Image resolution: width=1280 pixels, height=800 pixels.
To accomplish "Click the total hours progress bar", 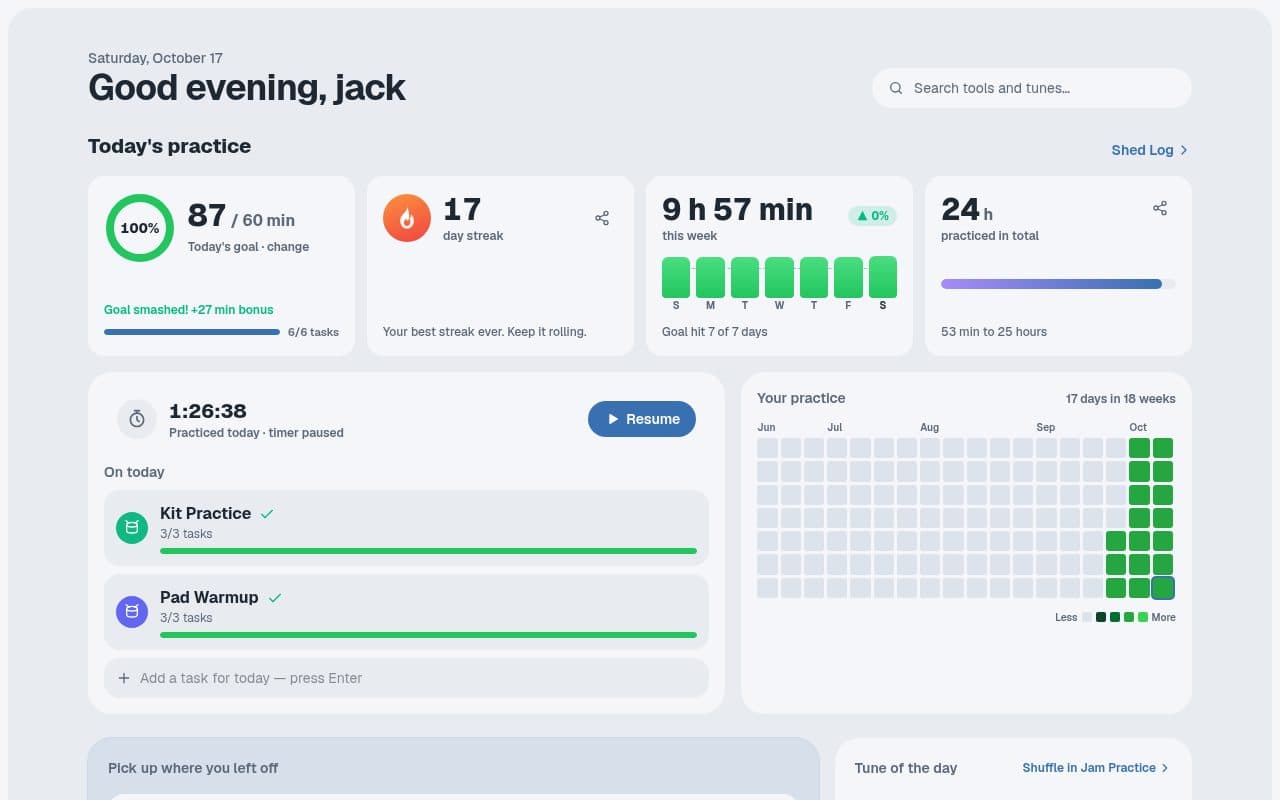I will (x=1058, y=284).
